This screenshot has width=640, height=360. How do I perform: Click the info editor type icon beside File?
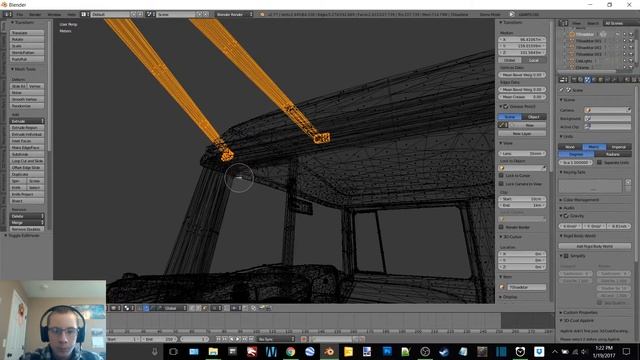tap(7, 14)
